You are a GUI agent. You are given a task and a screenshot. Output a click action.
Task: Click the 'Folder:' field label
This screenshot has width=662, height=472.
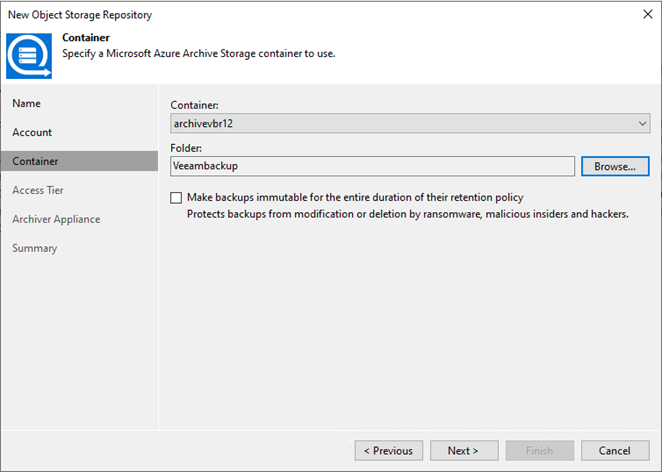186,148
